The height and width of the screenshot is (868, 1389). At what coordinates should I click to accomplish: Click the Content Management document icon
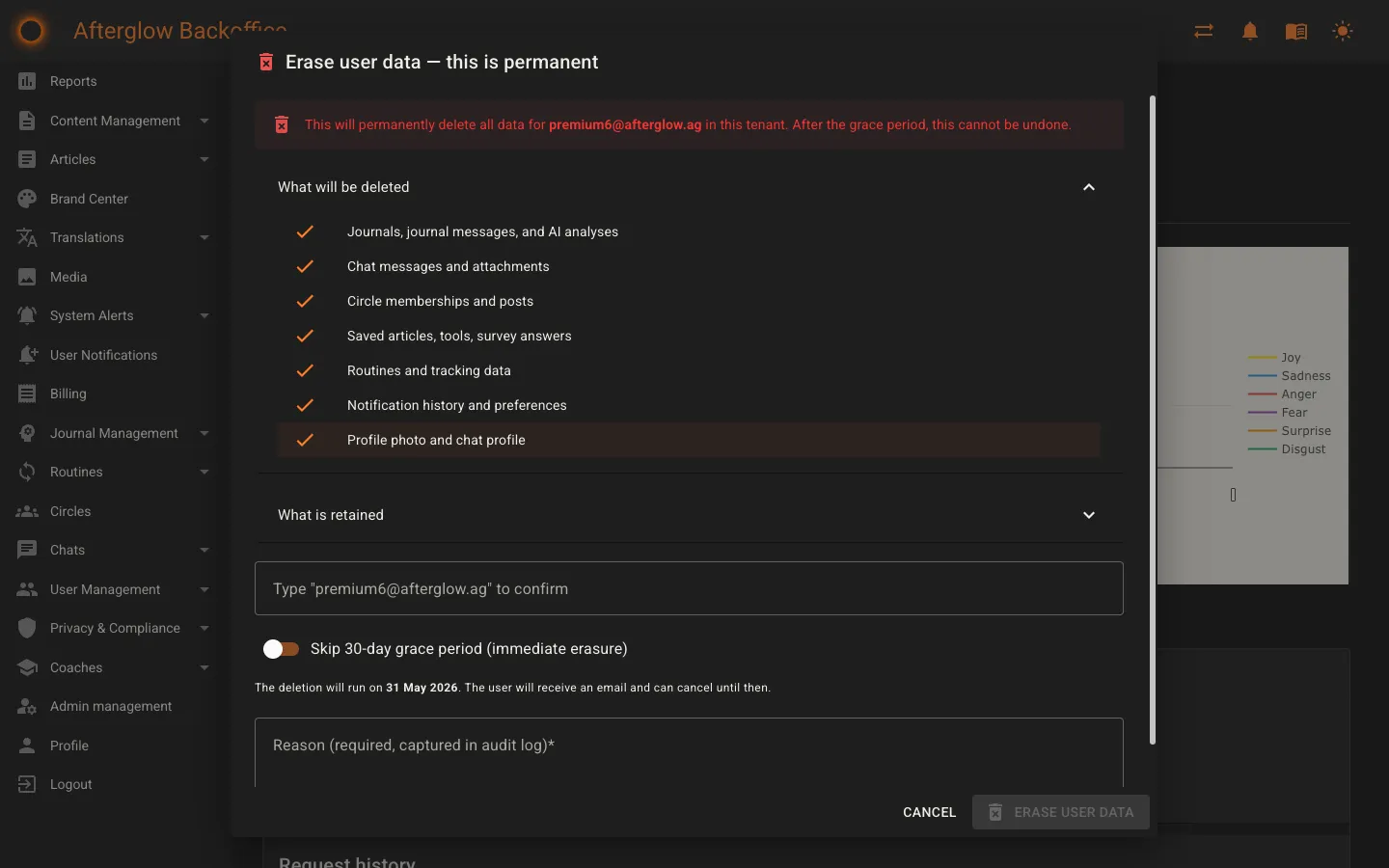tap(27, 121)
